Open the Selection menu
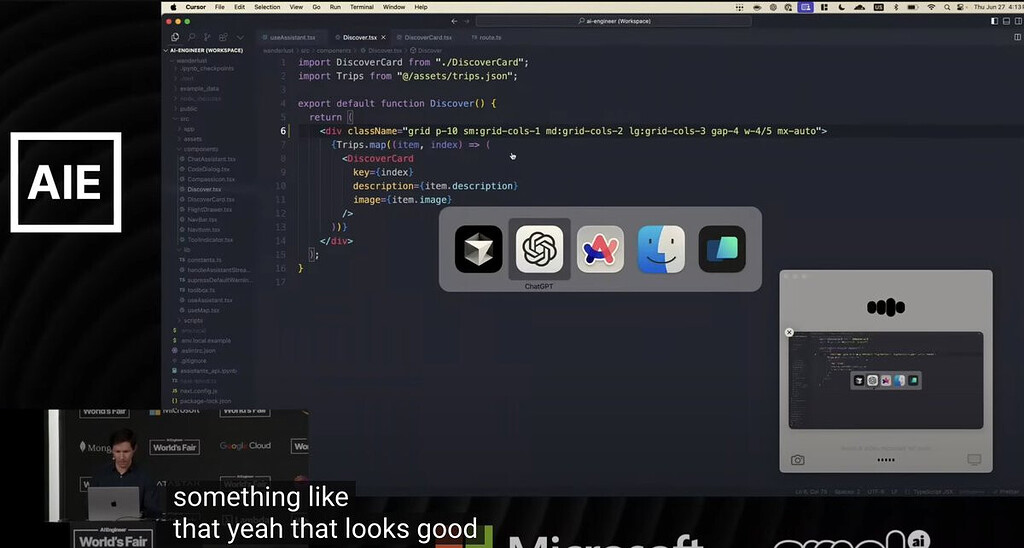The image size is (1024, 548). 267,7
